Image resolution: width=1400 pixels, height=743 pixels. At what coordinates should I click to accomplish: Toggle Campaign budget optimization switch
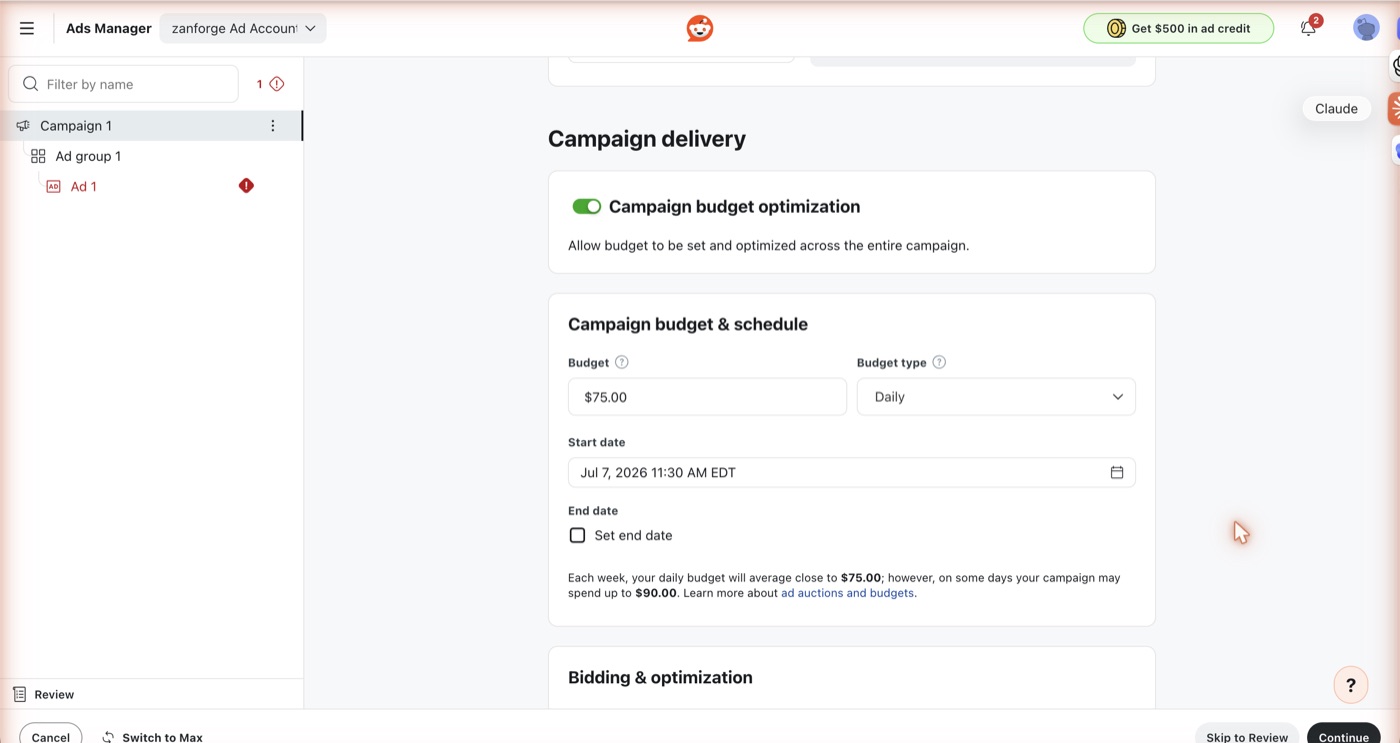586,206
